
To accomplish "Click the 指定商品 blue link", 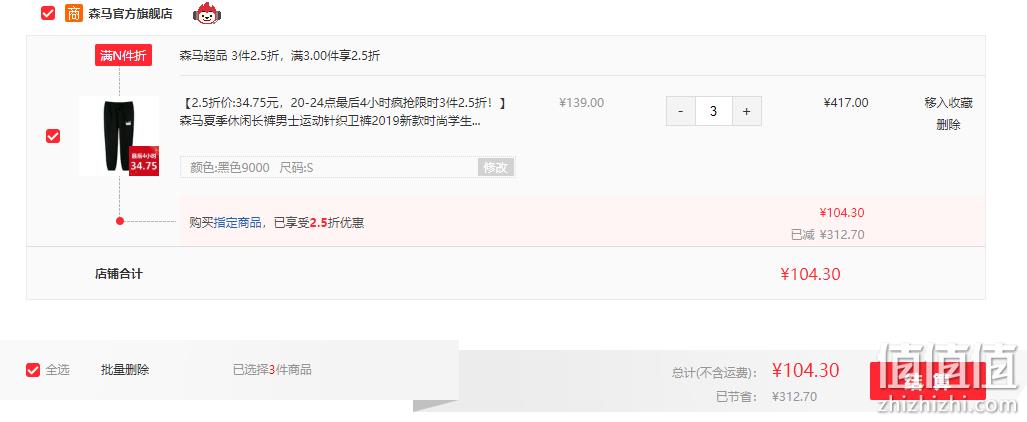I will [x=238, y=223].
